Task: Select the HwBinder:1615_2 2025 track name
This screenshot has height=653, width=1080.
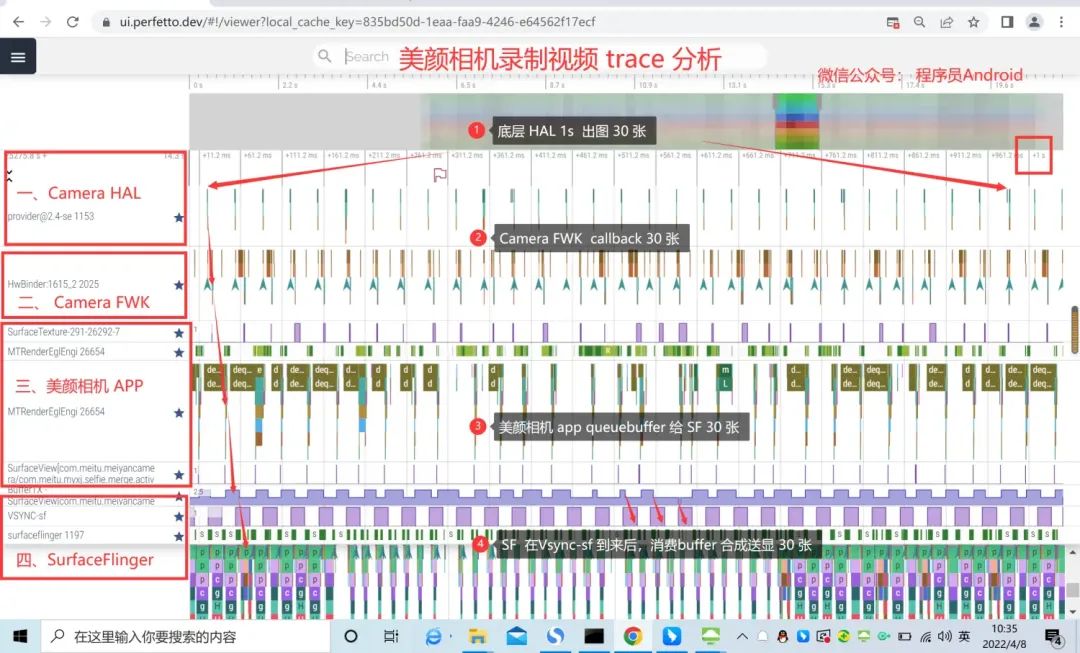Action: point(53,284)
